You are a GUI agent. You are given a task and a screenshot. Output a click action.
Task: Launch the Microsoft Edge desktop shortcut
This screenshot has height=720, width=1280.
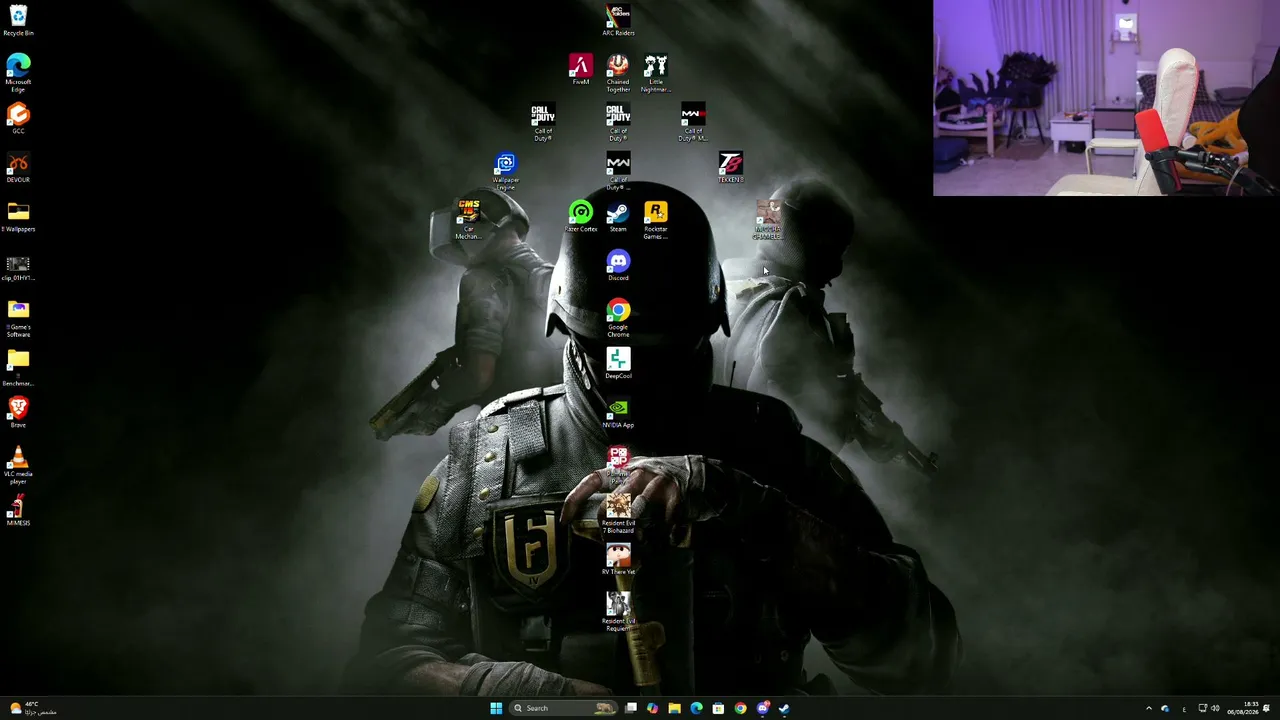coord(18,73)
